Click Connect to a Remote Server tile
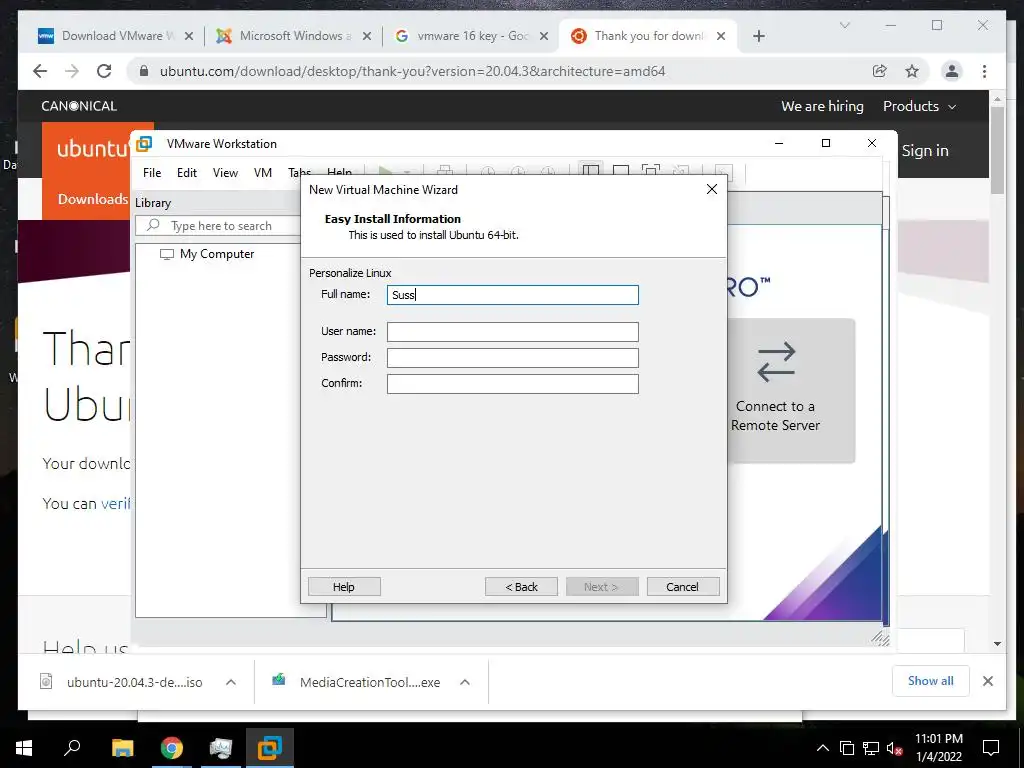The height and width of the screenshot is (768, 1024). 790,391
